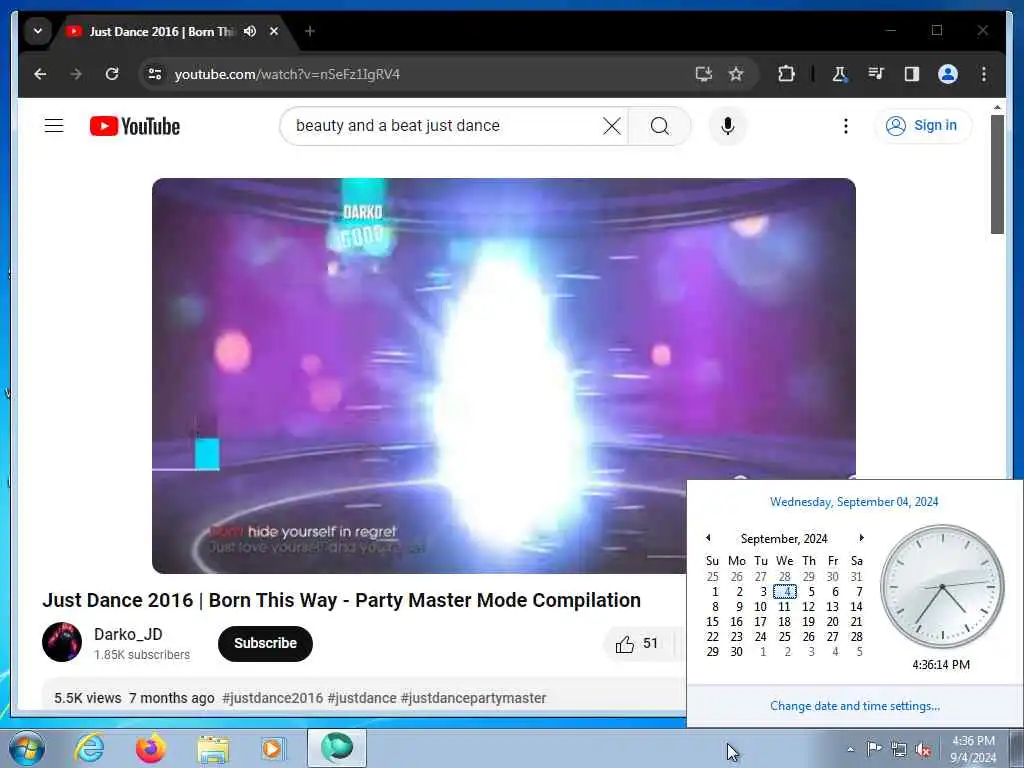The image size is (1024, 768).
Task: Open the #justdance2016 hashtag
Action: click(x=272, y=698)
